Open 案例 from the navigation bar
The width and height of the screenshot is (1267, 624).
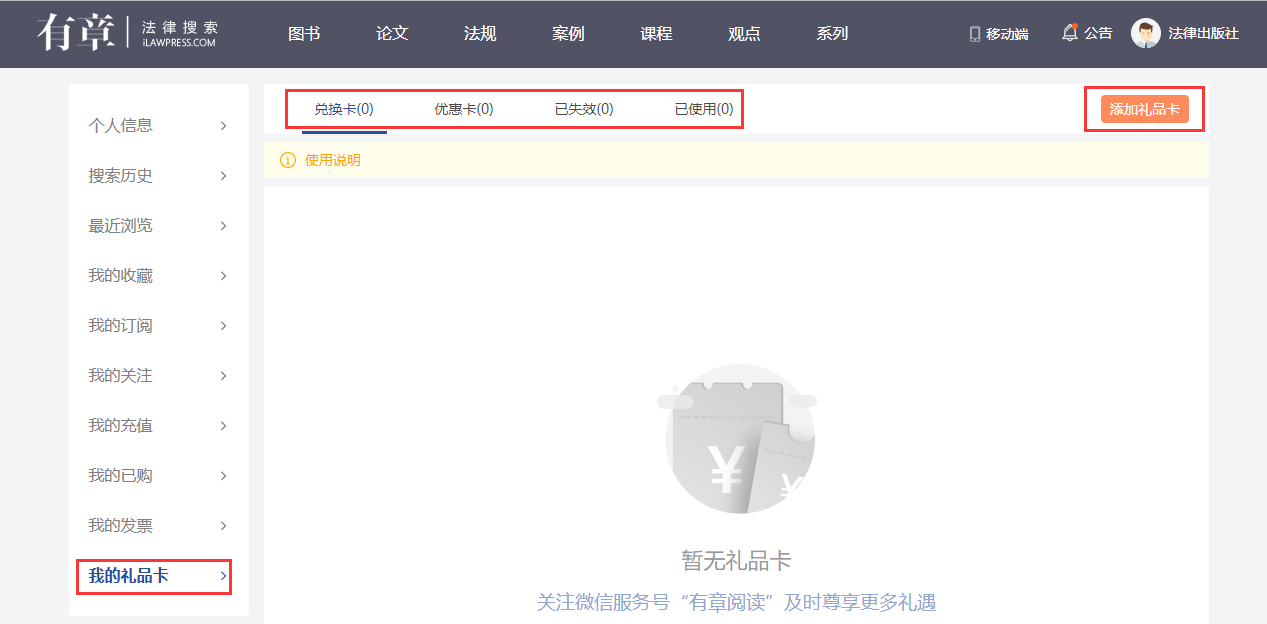point(568,34)
